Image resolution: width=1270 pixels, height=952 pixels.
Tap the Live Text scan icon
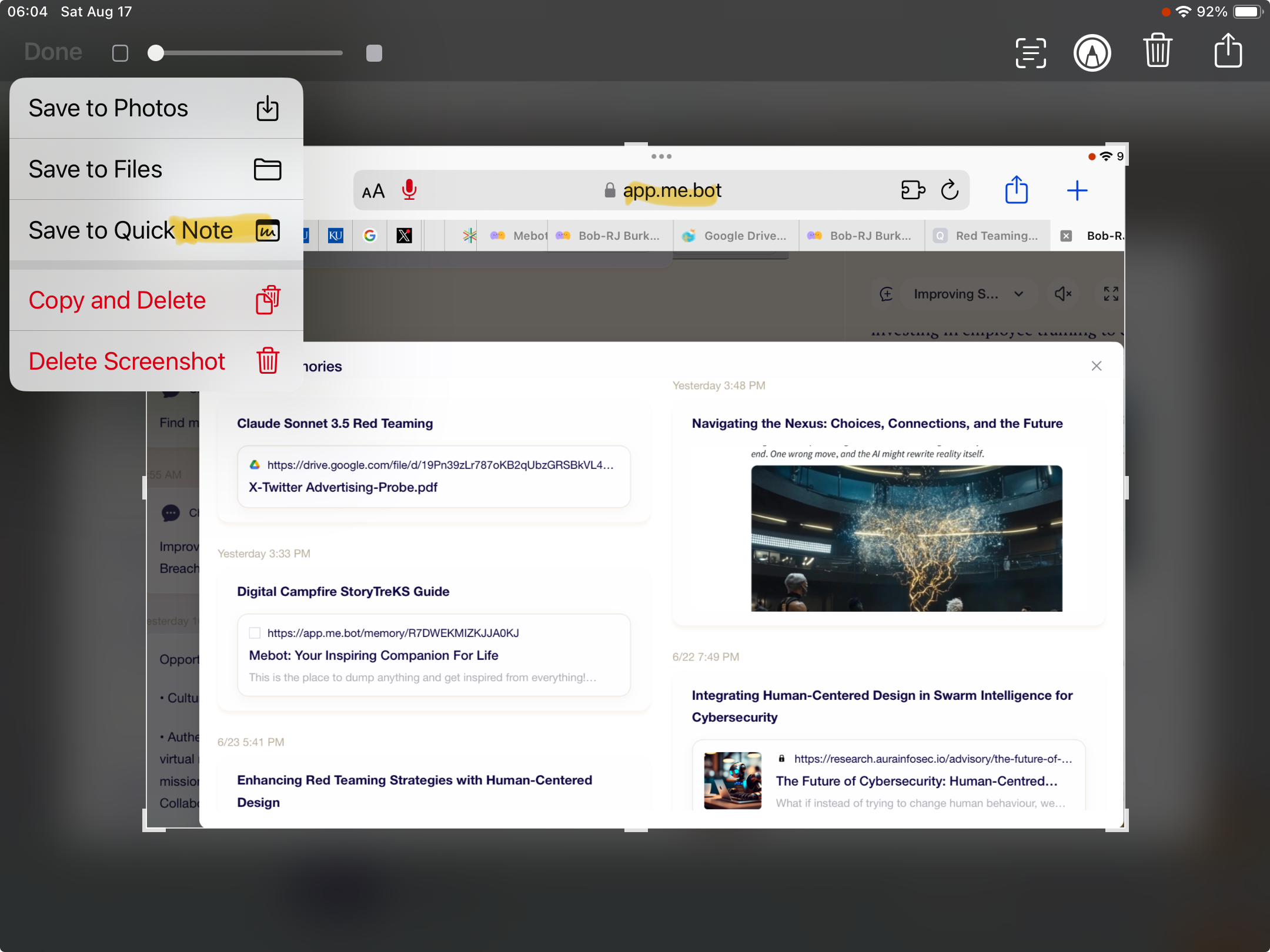click(1031, 53)
